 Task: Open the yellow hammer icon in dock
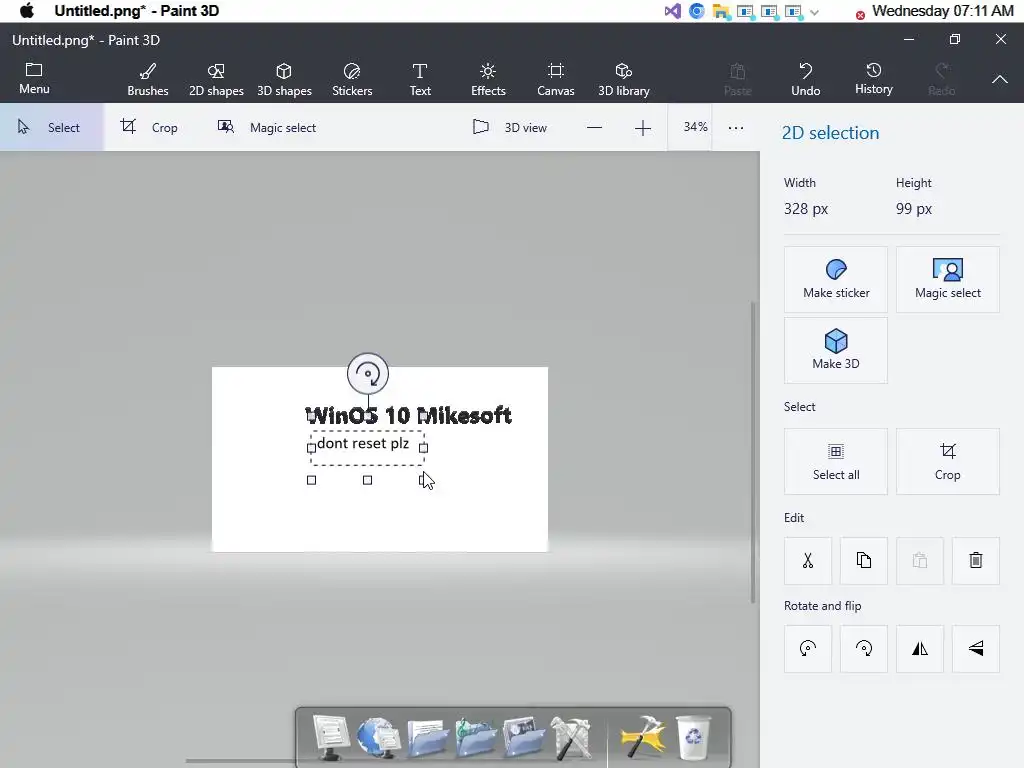643,737
